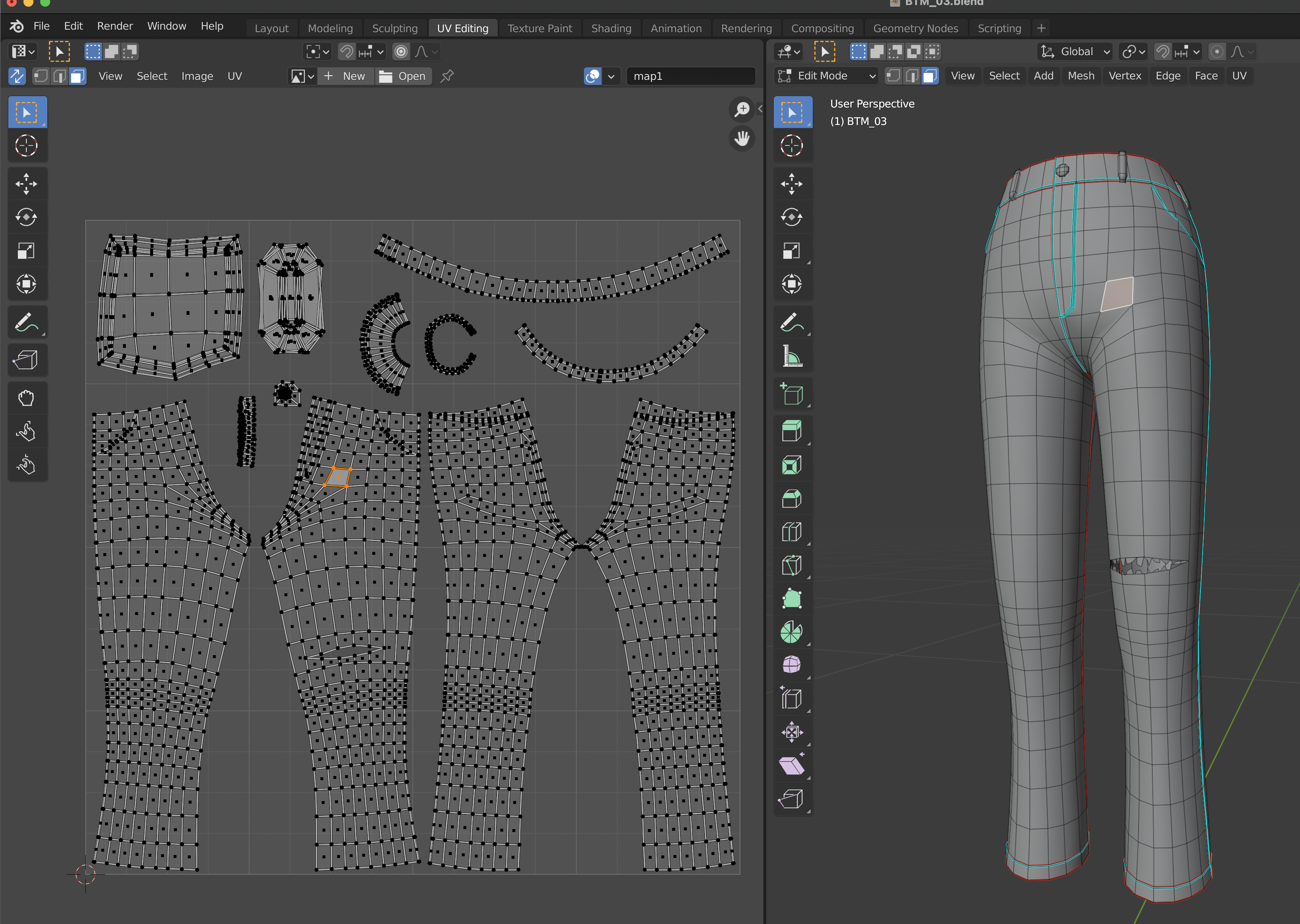Select the Inset Faces tool
The height and width of the screenshot is (924, 1300).
pyautogui.click(x=792, y=465)
